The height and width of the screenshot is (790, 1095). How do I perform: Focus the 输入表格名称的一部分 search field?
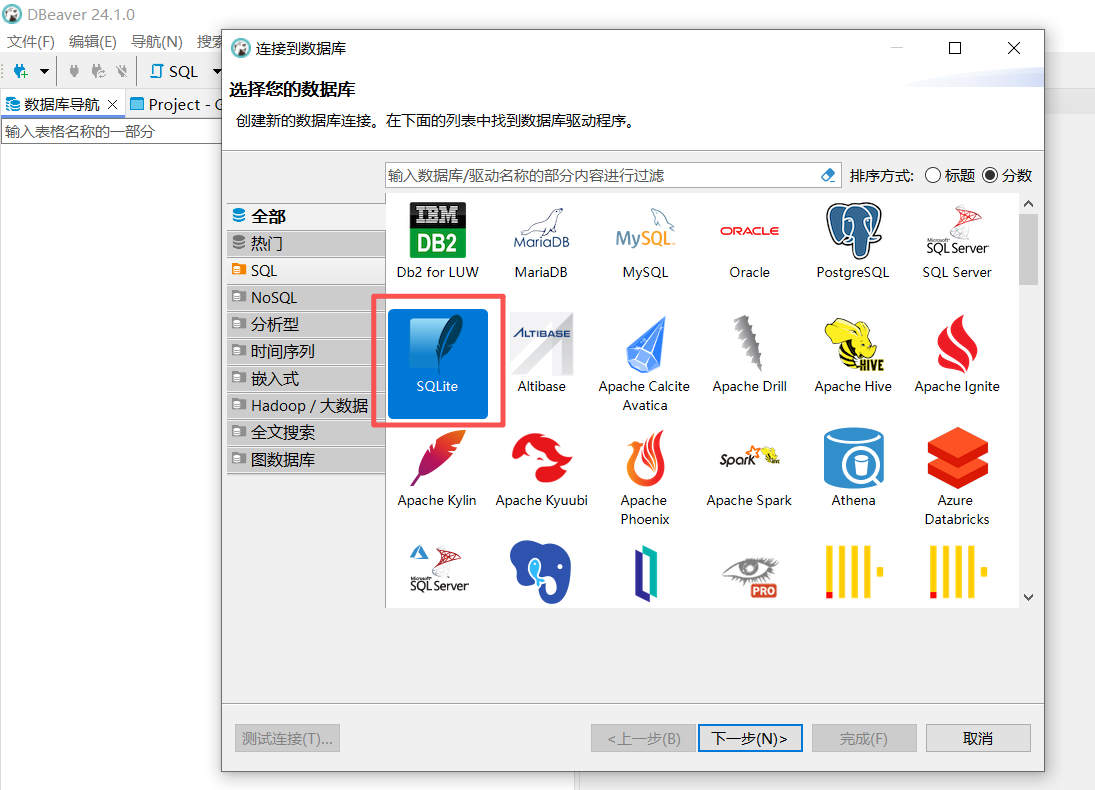click(x=112, y=131)
